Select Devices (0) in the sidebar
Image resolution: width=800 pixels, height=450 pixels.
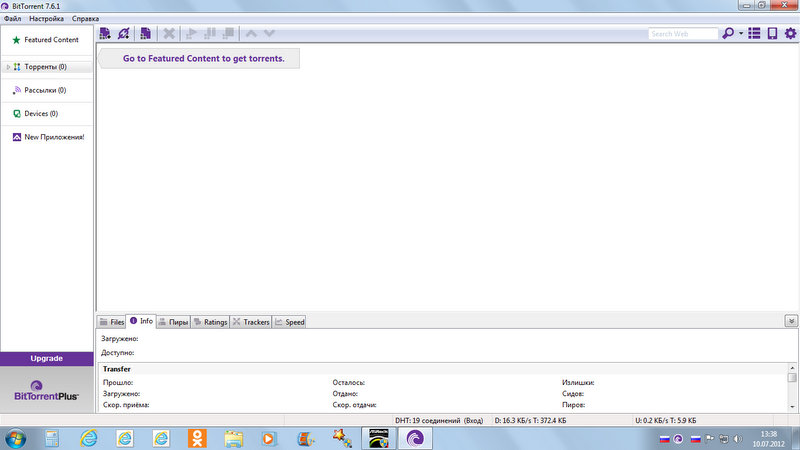[x=47, y=114]
